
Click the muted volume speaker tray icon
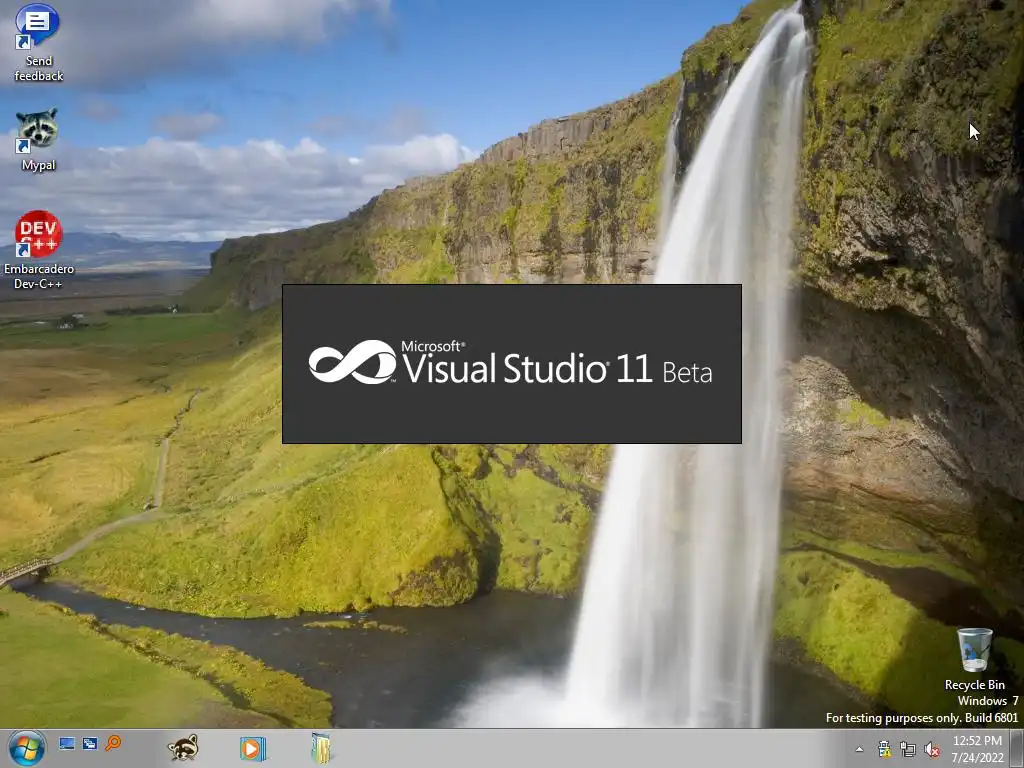pos(932,749)
